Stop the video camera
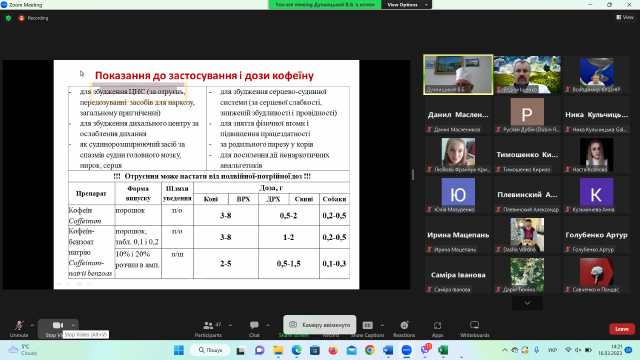 pyautogui.click(x=57, y=328)
